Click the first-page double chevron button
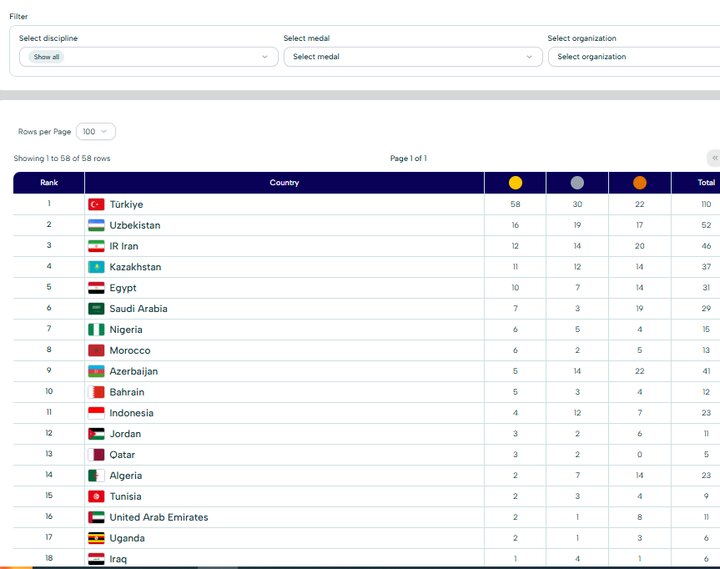The image size is (720, 569). pyautogui.click(x=713, y=158)
